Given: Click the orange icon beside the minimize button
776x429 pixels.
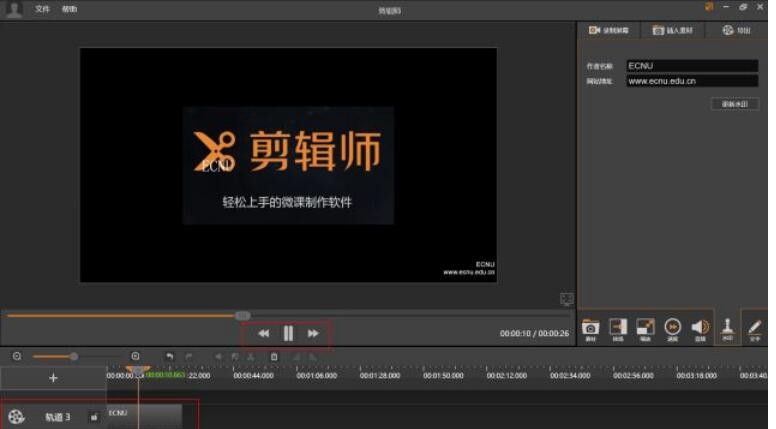Looking at the screenshot, I should pos(709,7).
